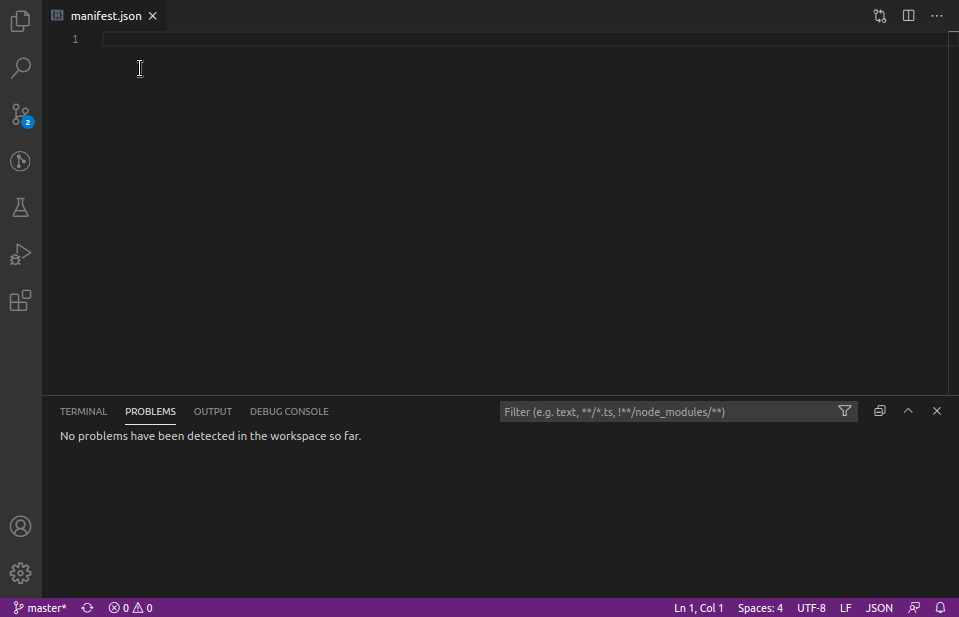The height and width of the screenshot is (617, 959).
Task: Open the Git Graph sidebar icon
Action: click(x=20, y=161)
